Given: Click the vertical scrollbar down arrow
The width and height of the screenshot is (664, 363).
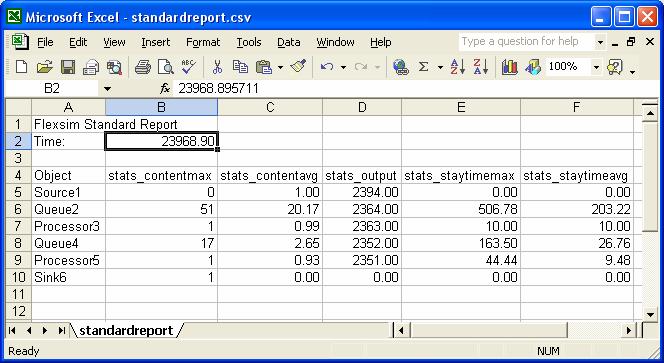Looking at the screenshot, I should tap(650, 314).
